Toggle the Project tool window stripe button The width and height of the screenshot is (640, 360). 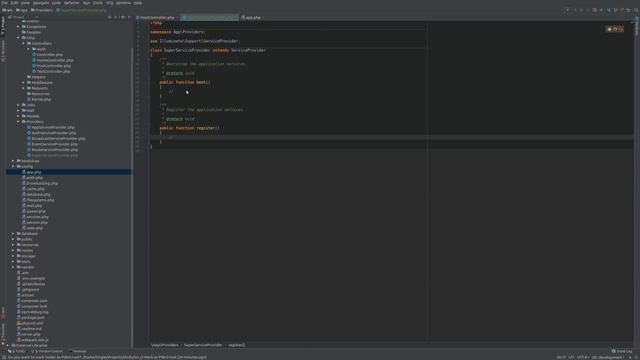3,26
